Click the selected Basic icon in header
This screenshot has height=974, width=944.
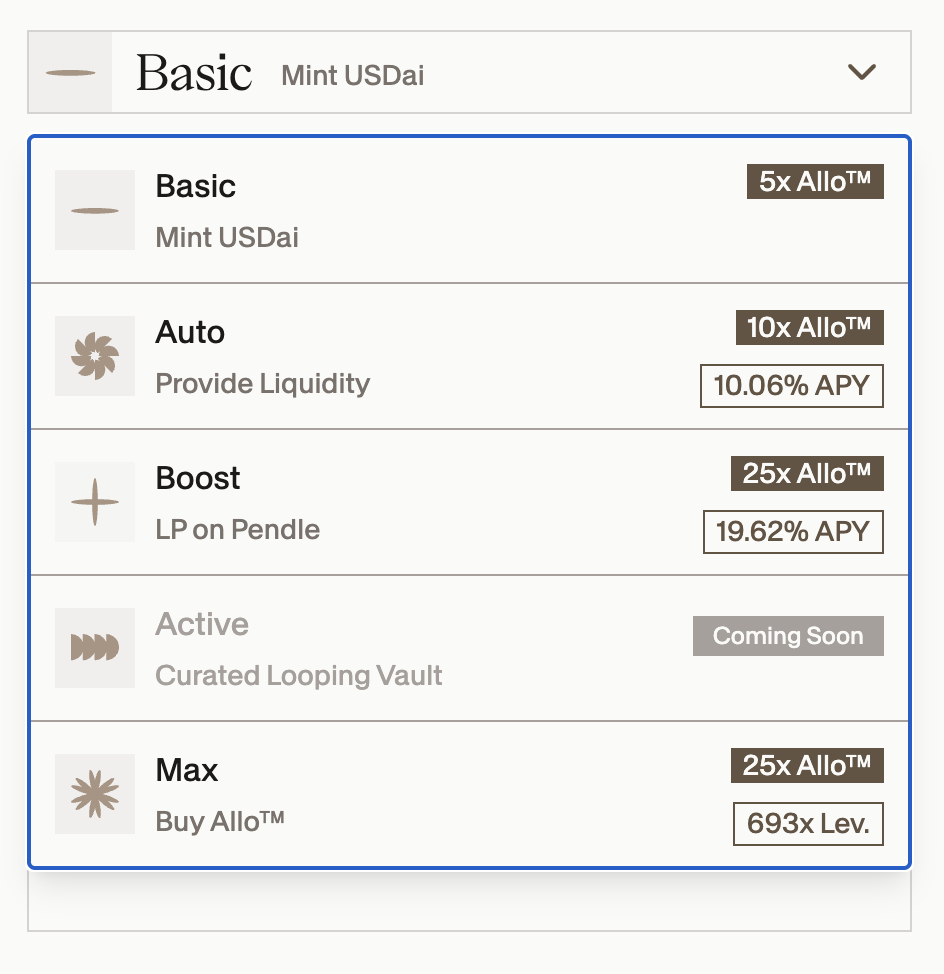point(70,73)
